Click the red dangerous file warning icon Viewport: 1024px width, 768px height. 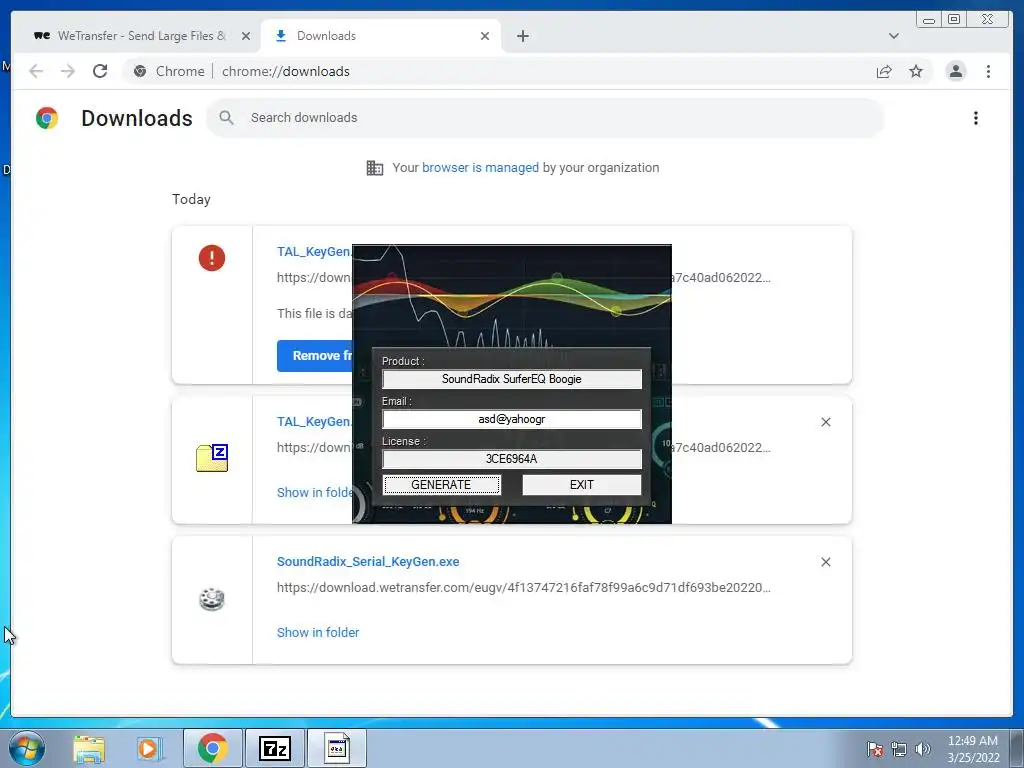tap(212, 258)
